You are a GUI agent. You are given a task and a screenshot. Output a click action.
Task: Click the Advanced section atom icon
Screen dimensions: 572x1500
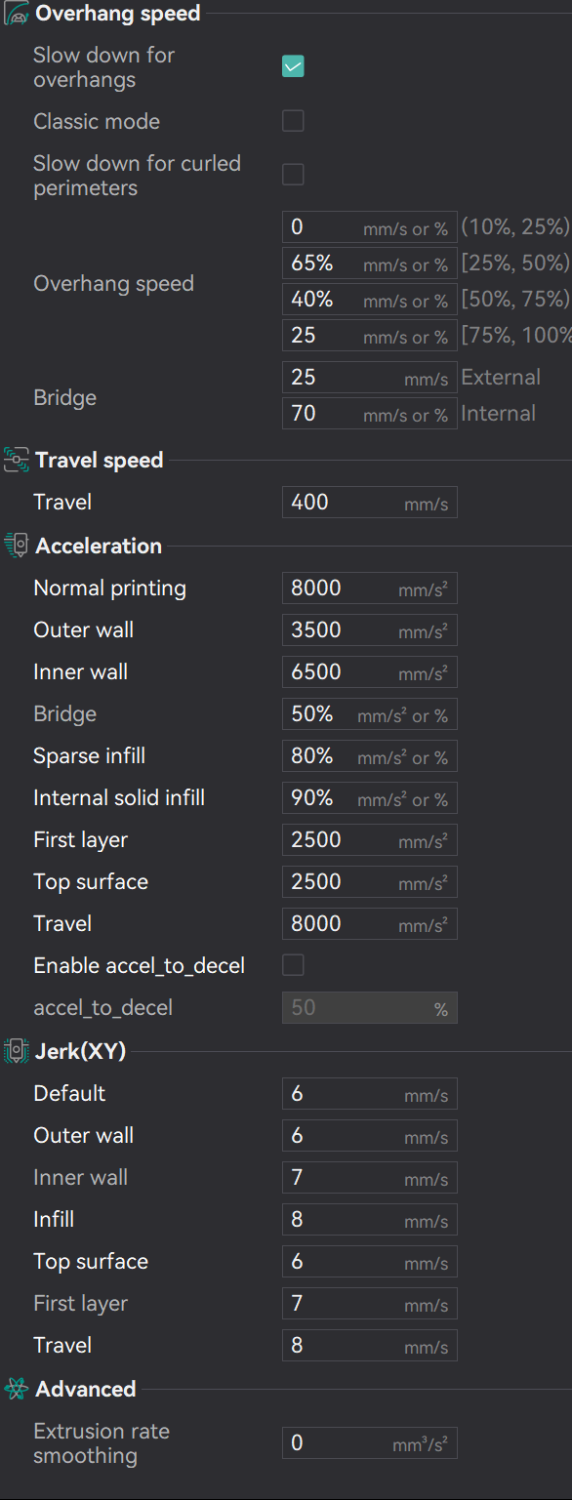(x=16, y=1389)
